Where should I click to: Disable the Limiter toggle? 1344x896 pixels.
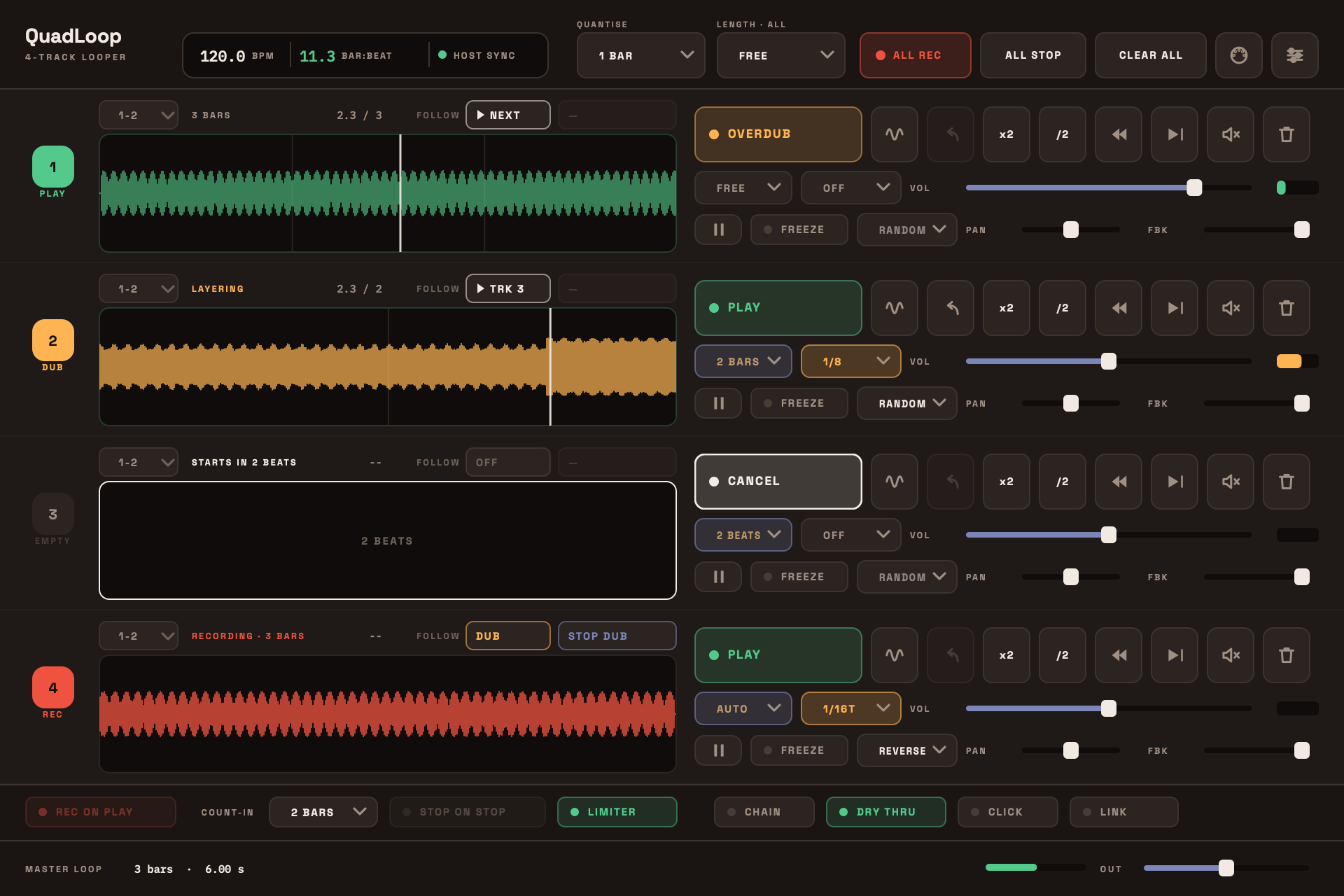[617, 812]
